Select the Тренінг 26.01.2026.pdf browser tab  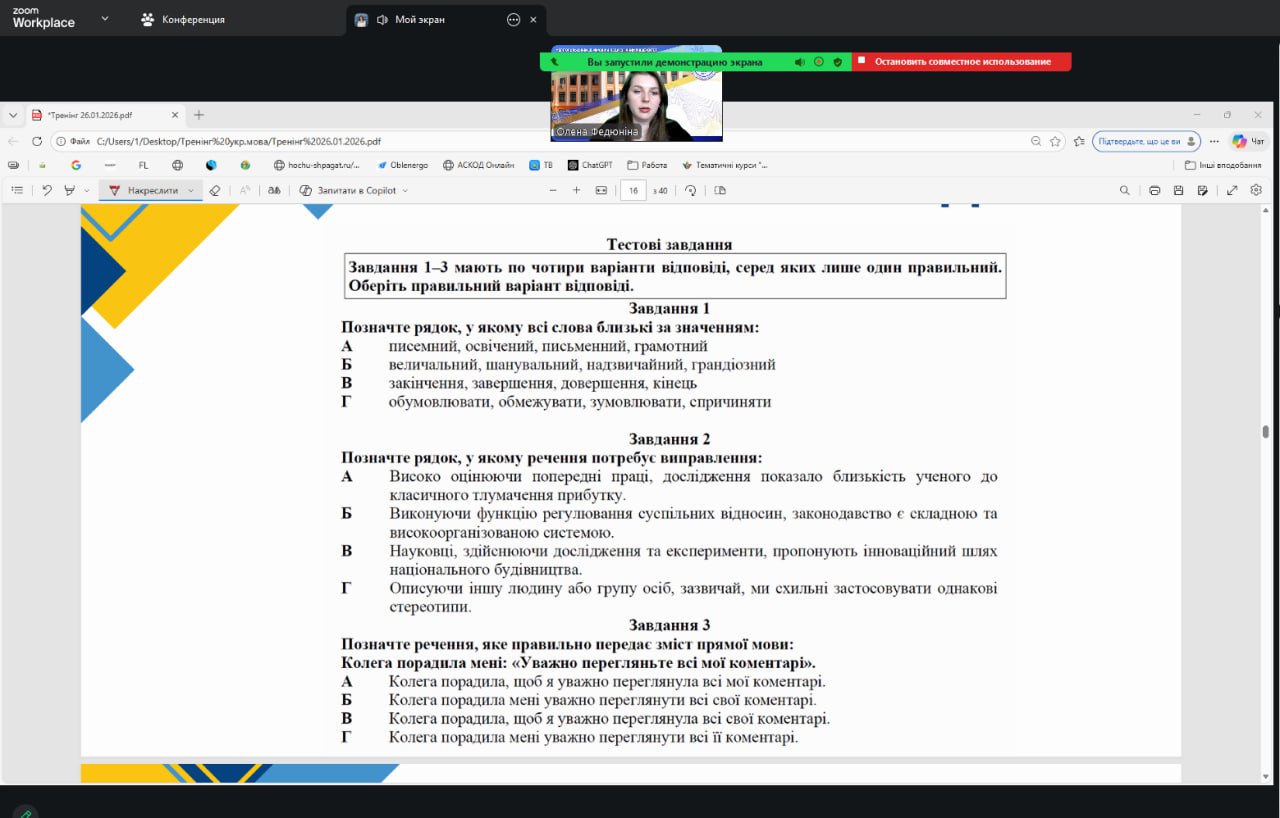[x=100, y=115]
